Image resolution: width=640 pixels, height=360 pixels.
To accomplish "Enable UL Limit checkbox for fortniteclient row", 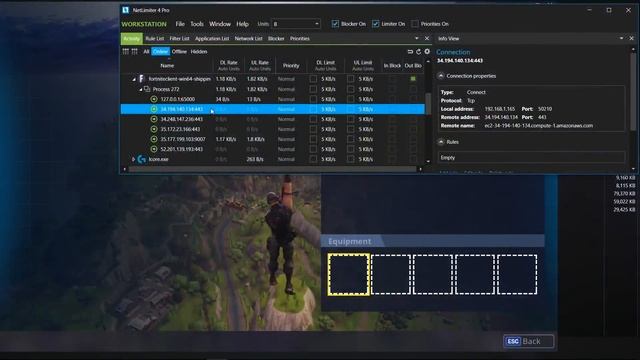I will (351, 79).
